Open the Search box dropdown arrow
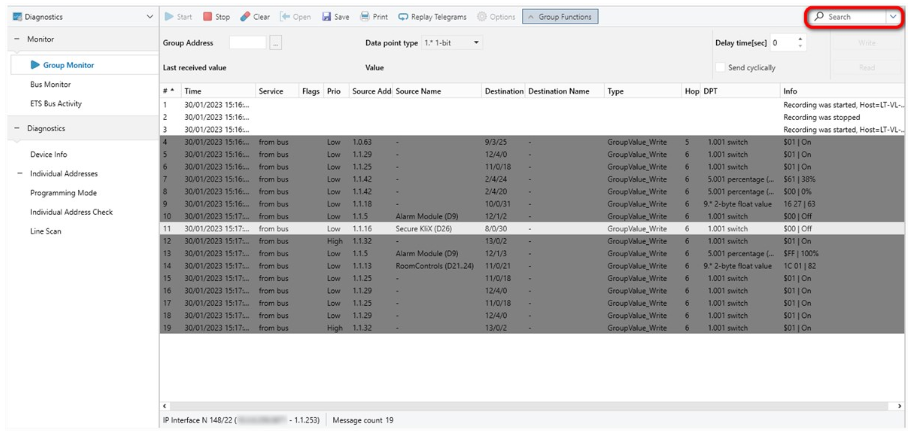Screen dimensions: 920x441 coord(893,17)
